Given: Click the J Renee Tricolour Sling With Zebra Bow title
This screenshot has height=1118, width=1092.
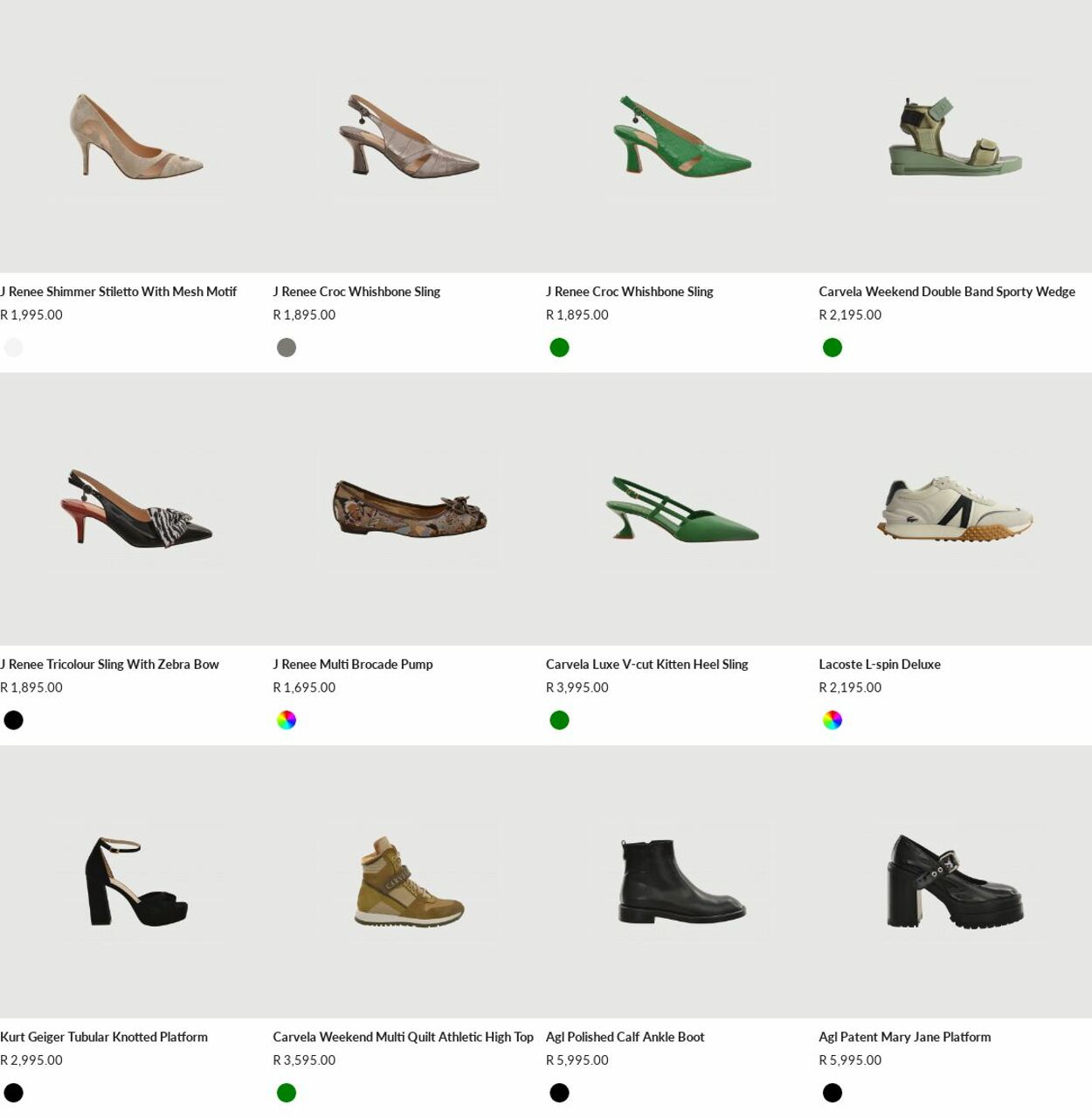Looking at the screenshot, I should click(x=109, y=665).
